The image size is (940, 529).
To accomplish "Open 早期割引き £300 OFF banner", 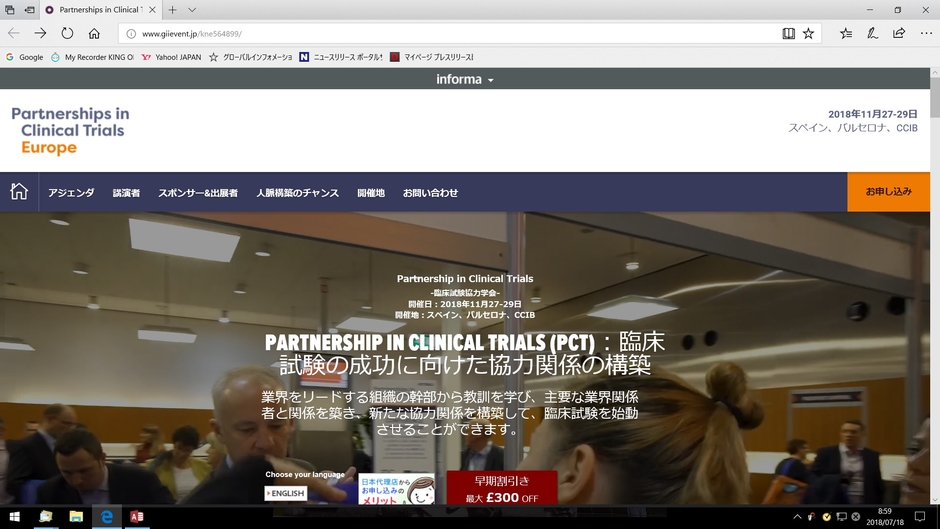I will 502,488.
